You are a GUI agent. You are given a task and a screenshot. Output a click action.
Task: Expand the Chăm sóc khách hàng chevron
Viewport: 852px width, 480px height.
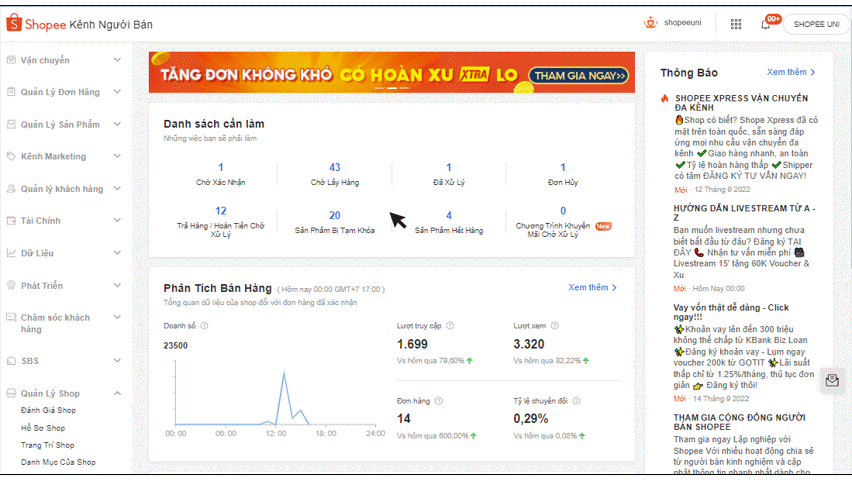[117, 317]
